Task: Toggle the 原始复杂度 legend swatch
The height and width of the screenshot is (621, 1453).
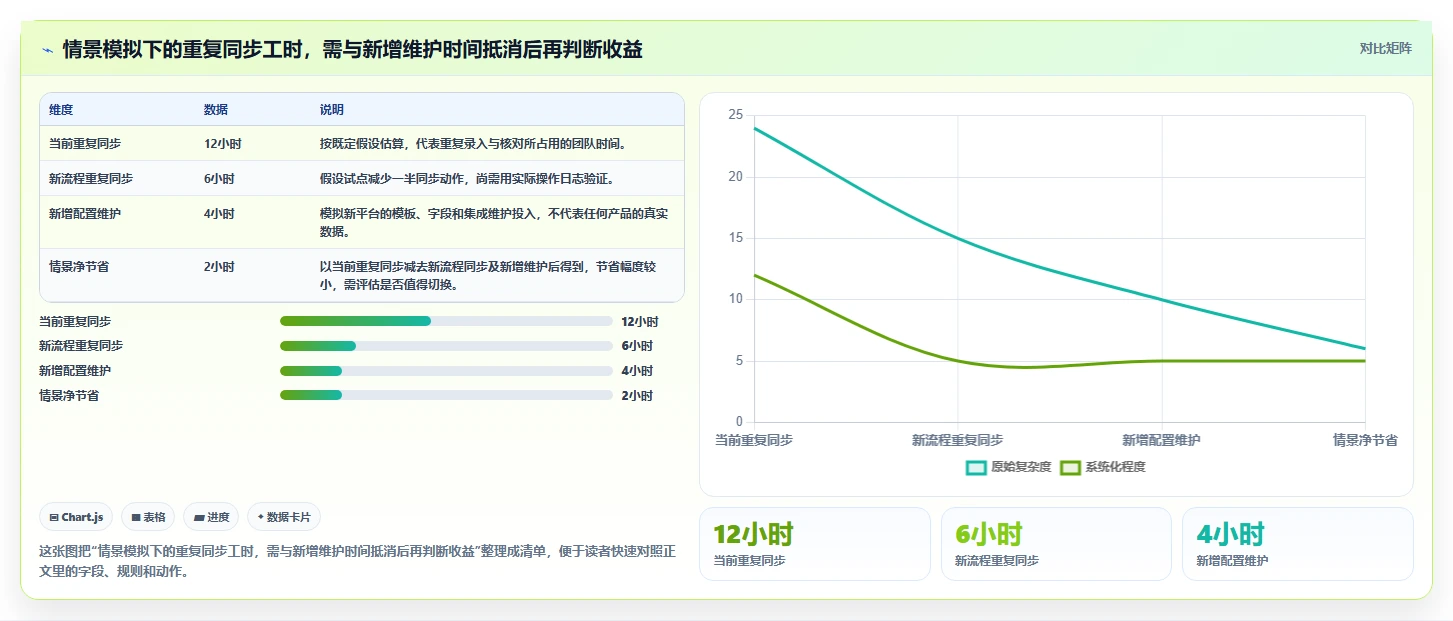Action: coord(976,467)
